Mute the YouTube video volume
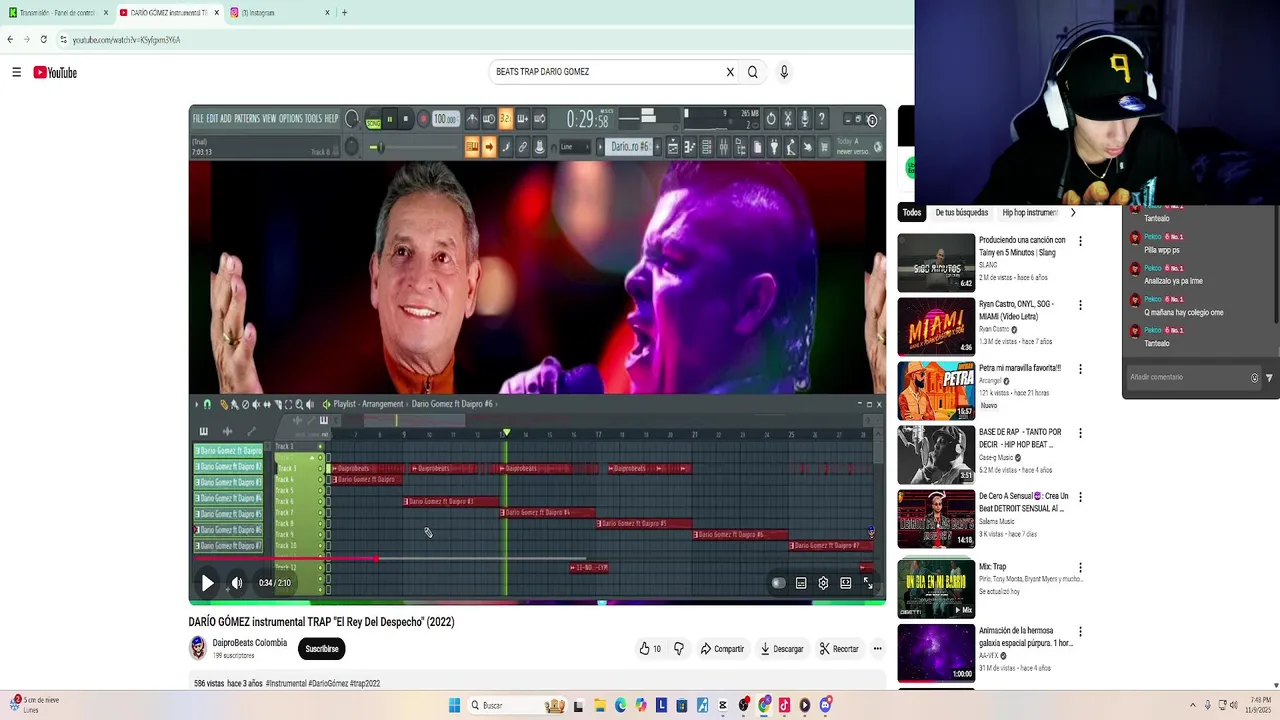 click(x=237, y=583)
